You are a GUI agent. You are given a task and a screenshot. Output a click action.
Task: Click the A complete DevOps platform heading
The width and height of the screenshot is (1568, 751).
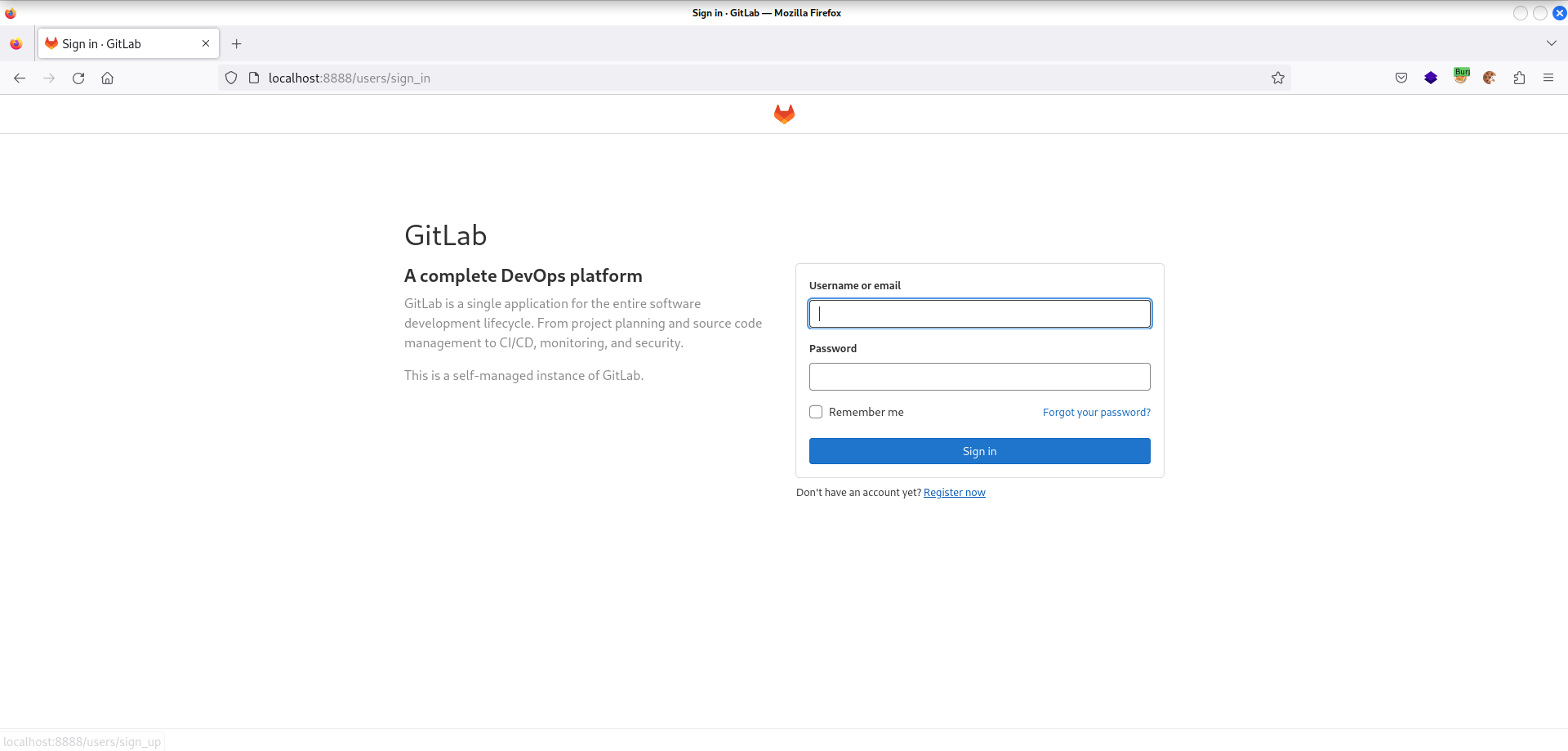pyautogui.click(x=523, y=276)
